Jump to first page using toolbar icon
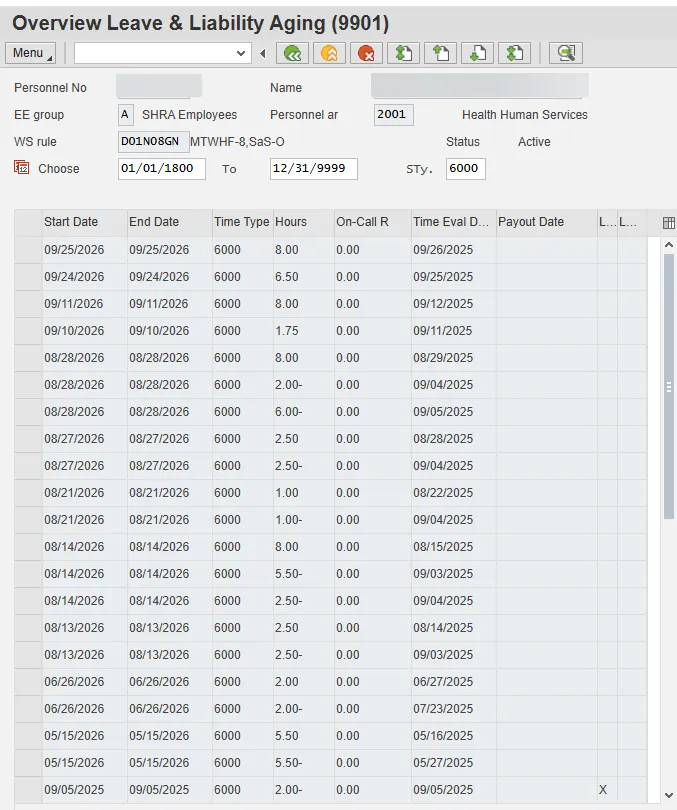677x810 pixels. coord(403,53)
